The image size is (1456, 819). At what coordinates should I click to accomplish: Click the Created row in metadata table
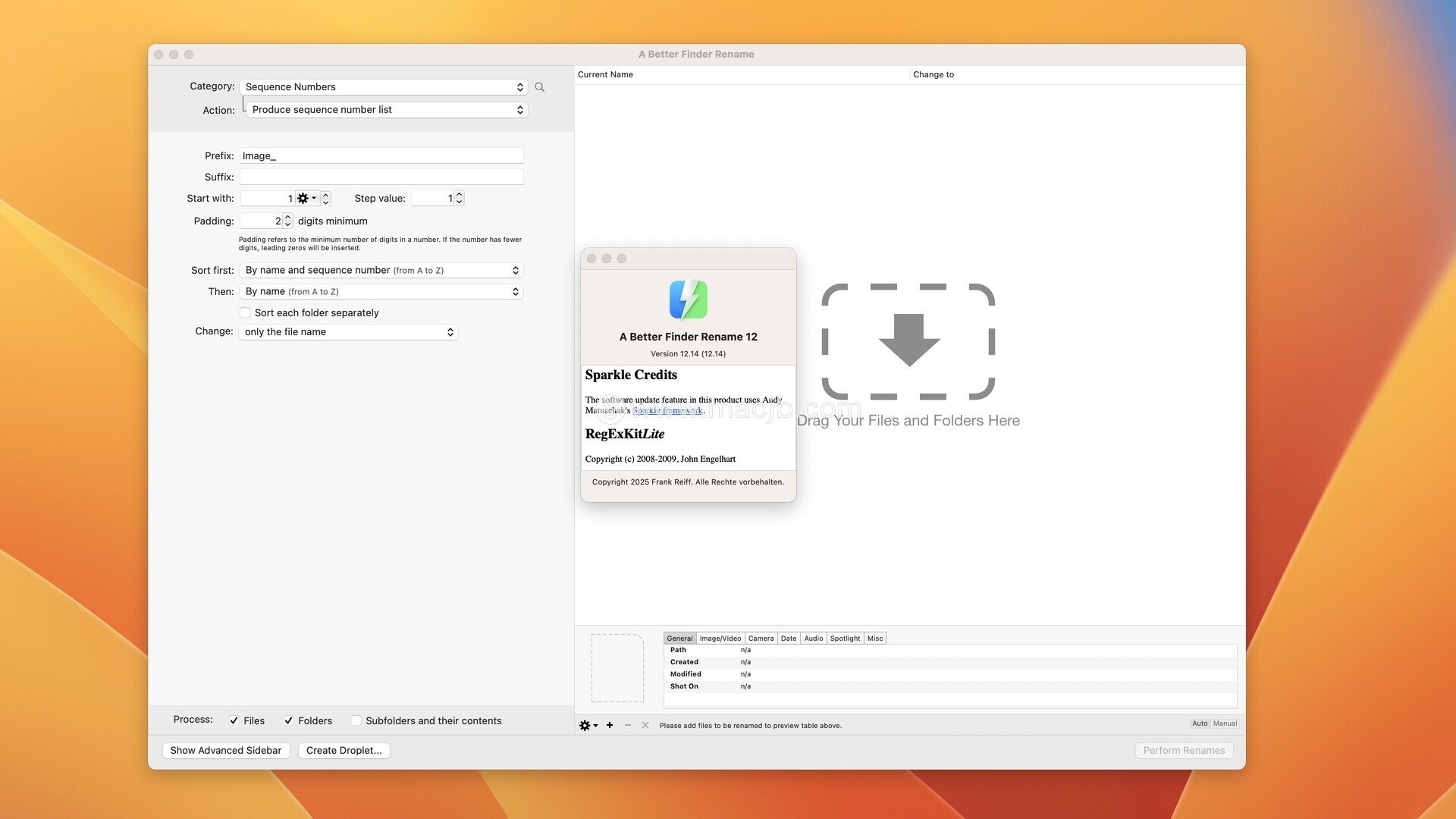[x=950, y=662]
